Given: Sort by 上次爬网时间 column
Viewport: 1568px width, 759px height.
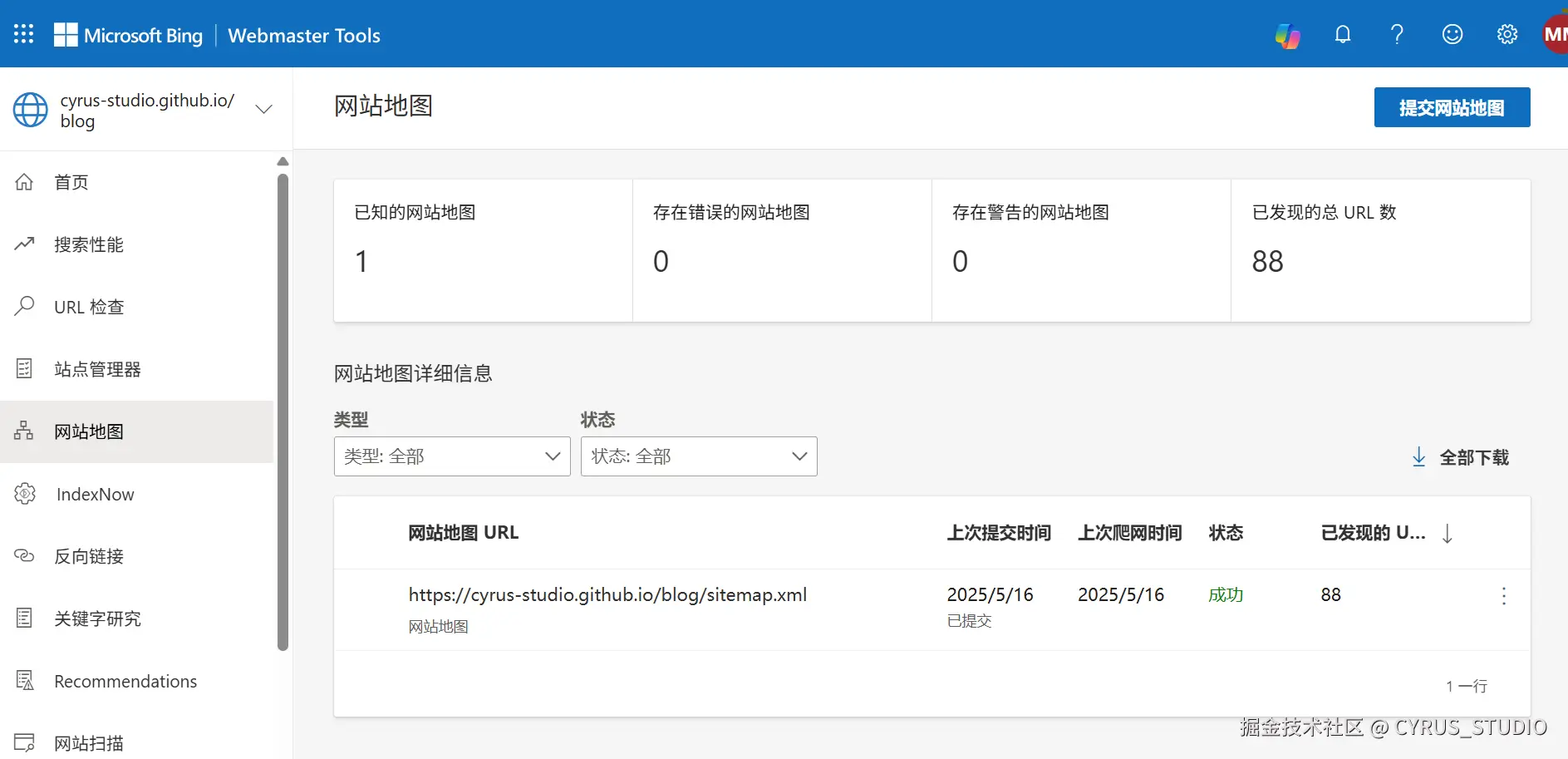Looking at the screenshot, I should pos(1130,533).
